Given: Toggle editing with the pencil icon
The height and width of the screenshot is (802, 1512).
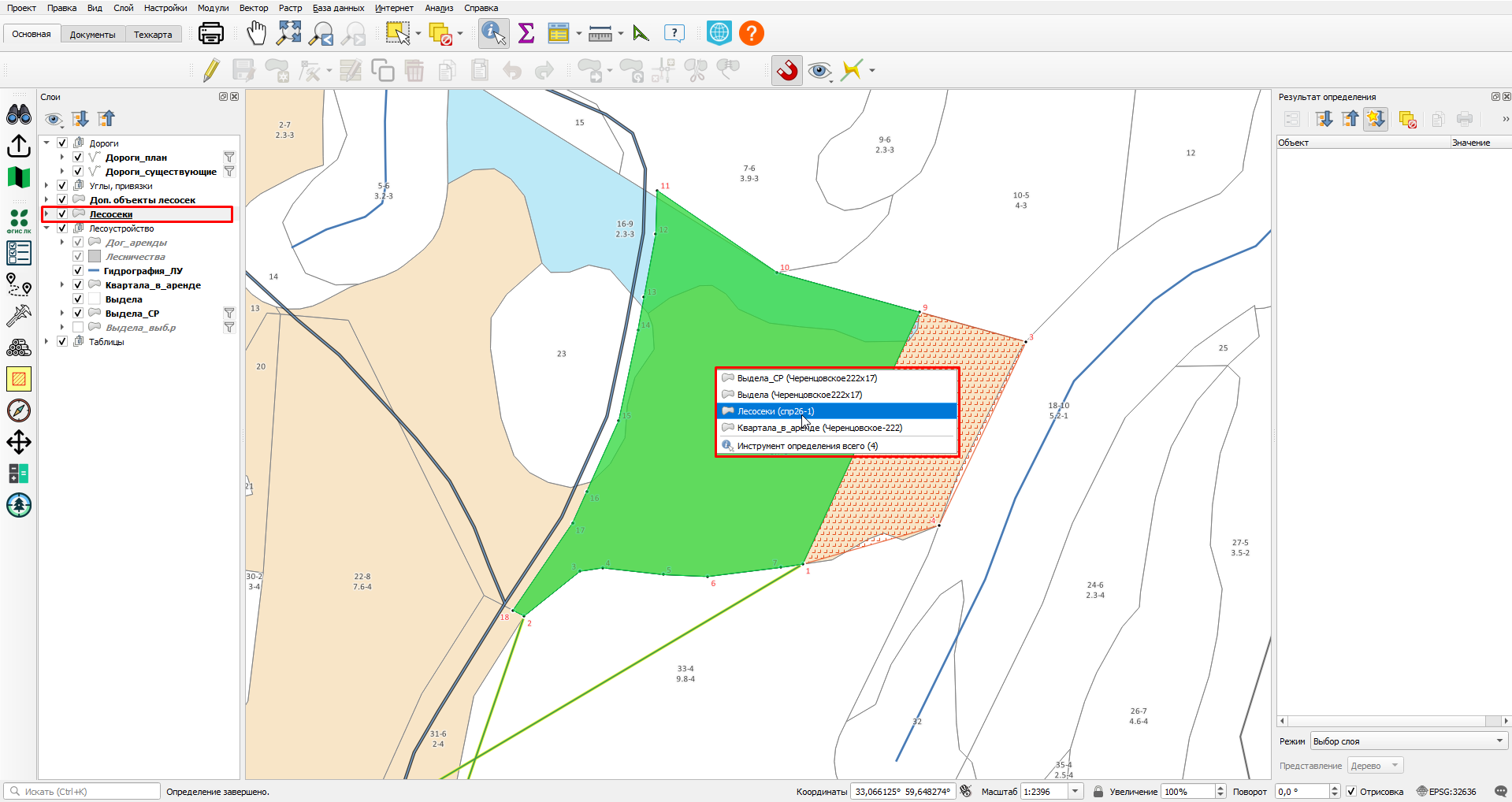Looking at the screenshot, I should click(x=211, y=70).
